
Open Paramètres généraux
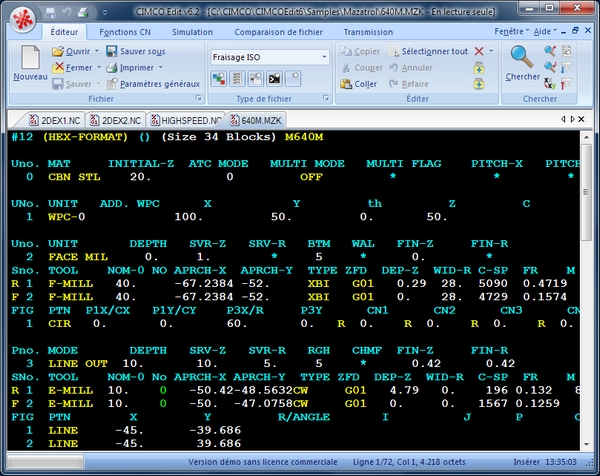point(153,84)
